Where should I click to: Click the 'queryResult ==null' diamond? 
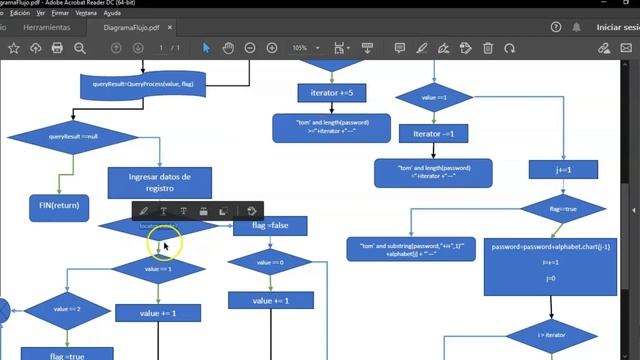coord(73,137)
